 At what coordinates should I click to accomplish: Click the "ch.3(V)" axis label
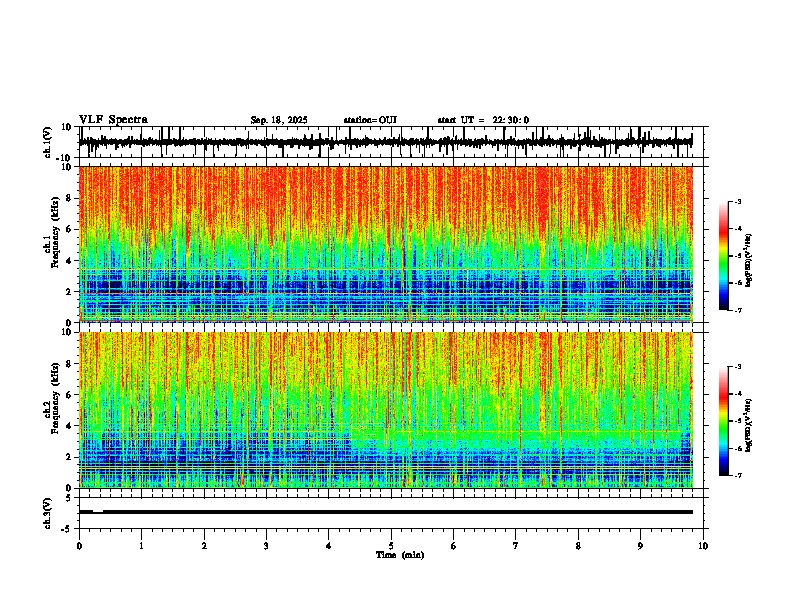coord(48,513)
